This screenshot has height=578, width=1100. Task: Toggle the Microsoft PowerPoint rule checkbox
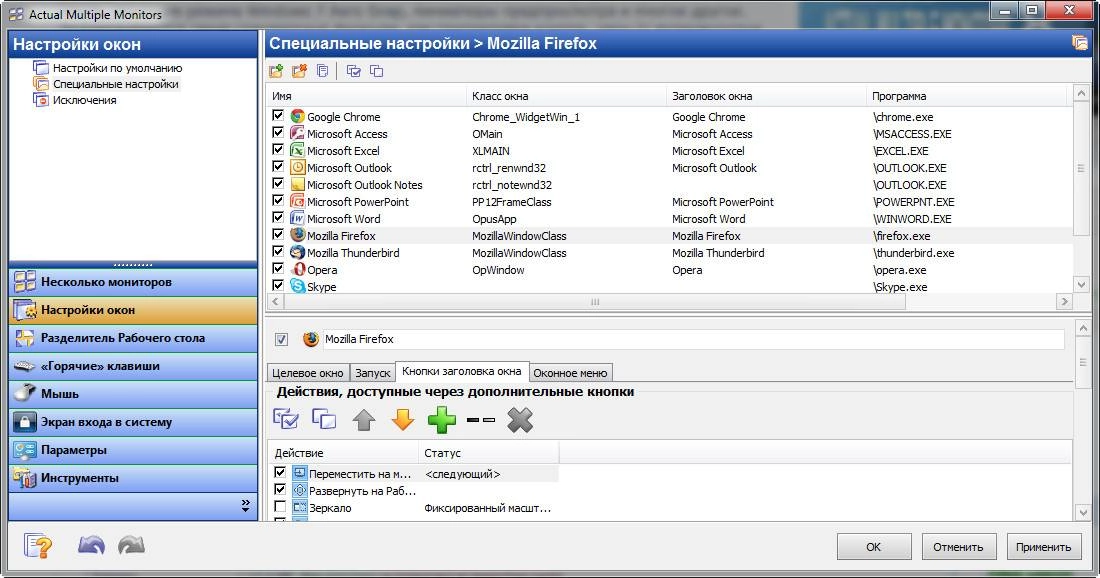(279, 201)
